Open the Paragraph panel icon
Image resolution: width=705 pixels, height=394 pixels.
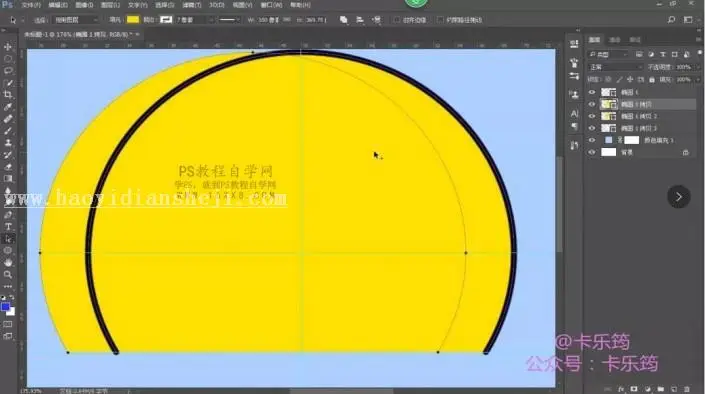pos(574,127)
